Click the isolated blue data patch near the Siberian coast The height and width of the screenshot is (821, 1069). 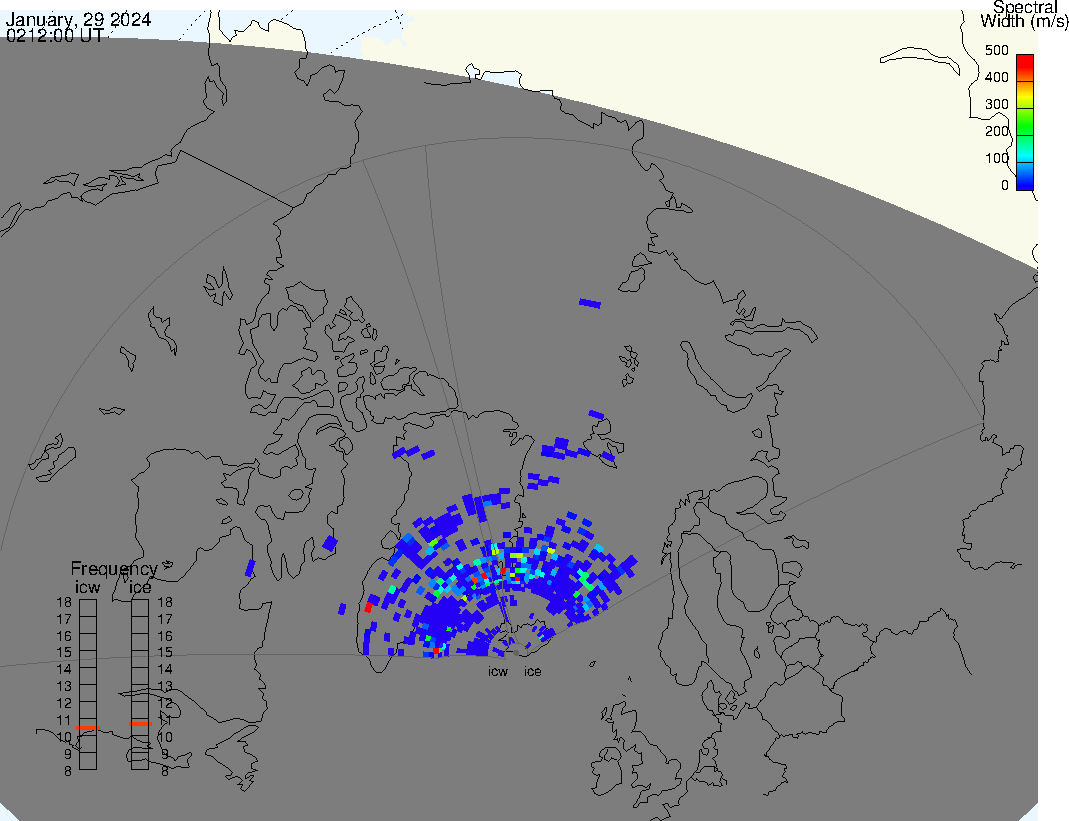590,303
